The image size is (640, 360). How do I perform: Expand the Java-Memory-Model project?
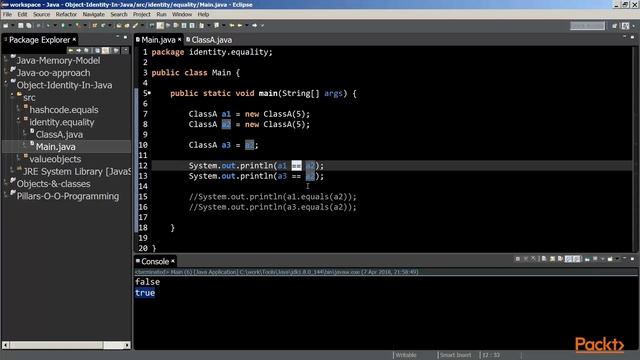[x=6, y=60]
